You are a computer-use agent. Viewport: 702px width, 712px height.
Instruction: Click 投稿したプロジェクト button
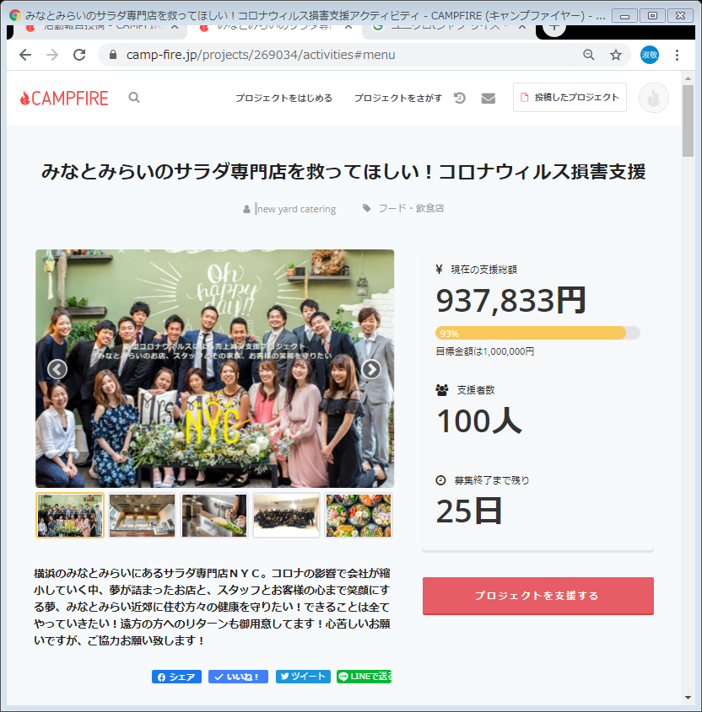coord(570,98)
